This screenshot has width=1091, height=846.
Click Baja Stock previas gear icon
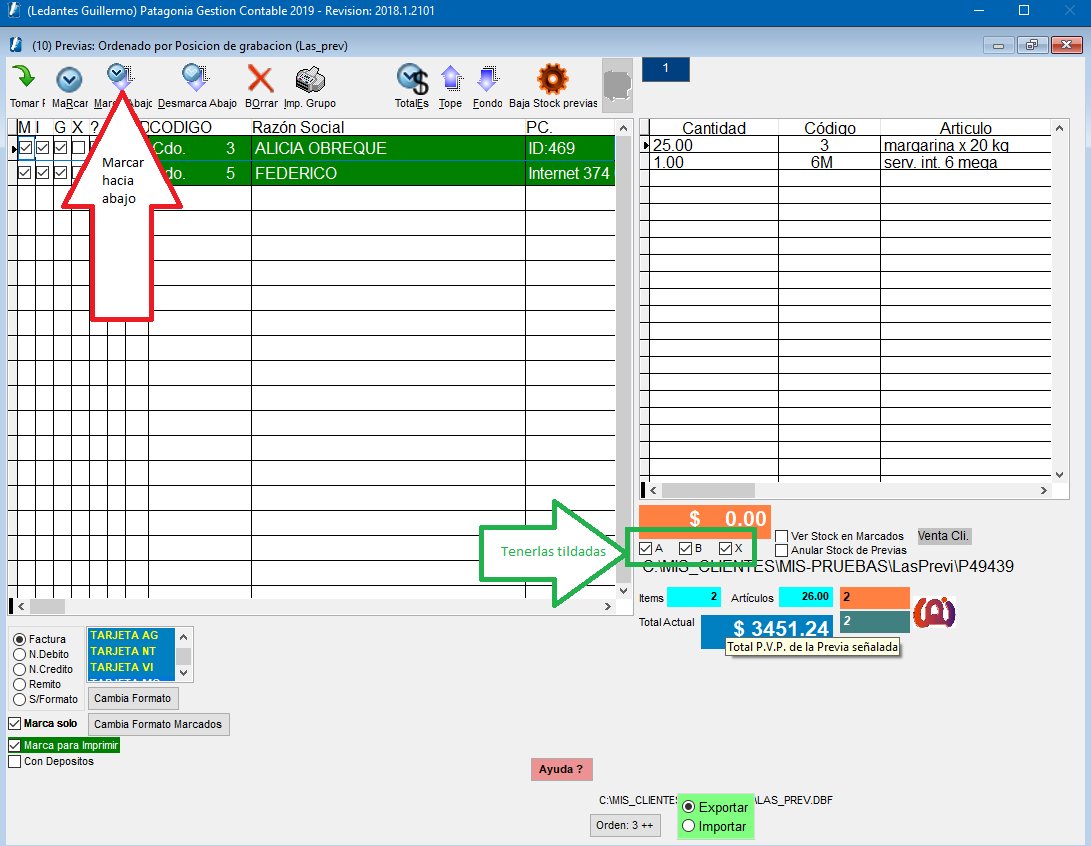click(x=552, y=79)
